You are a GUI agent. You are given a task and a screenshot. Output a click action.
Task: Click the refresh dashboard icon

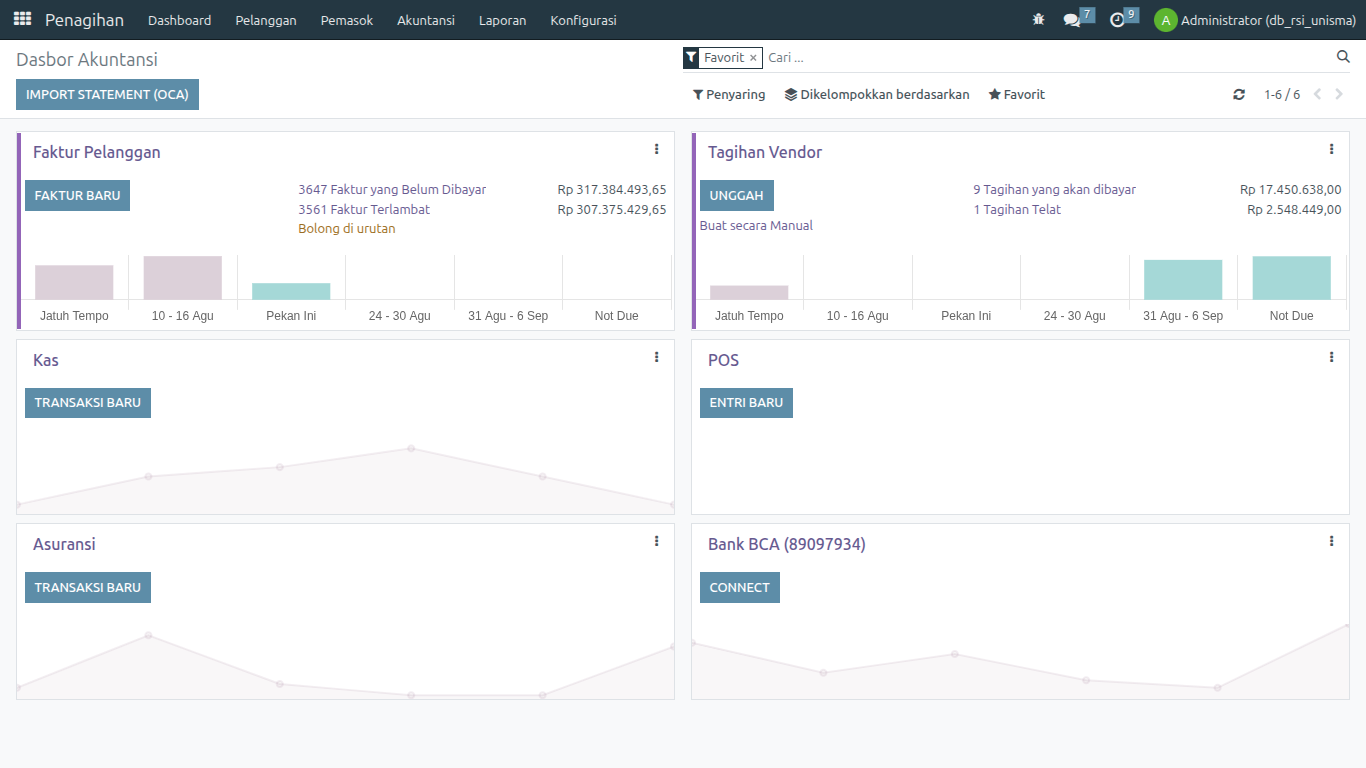1239,95
